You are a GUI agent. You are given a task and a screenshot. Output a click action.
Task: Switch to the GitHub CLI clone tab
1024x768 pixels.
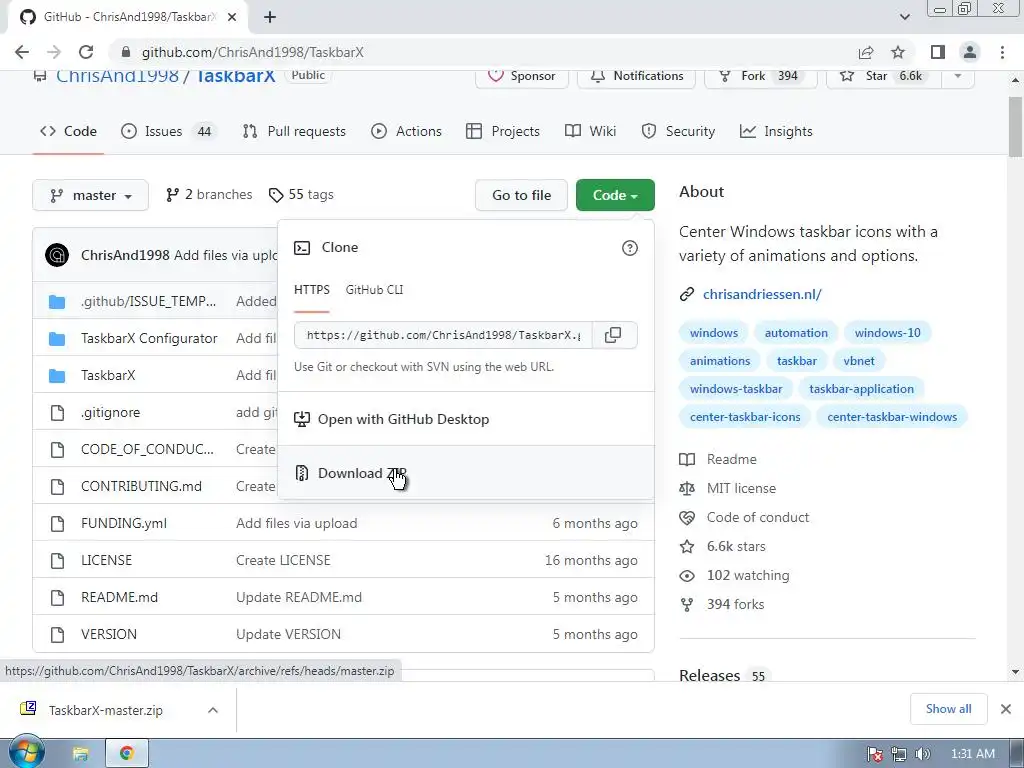pyautogui.click(x=374, y=290)
